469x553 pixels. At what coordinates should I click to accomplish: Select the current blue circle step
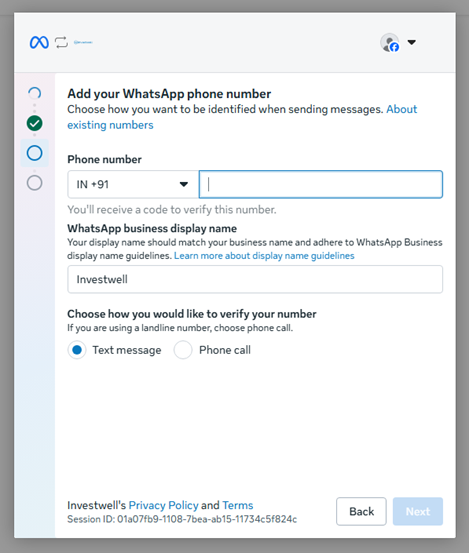pos(35,153)
